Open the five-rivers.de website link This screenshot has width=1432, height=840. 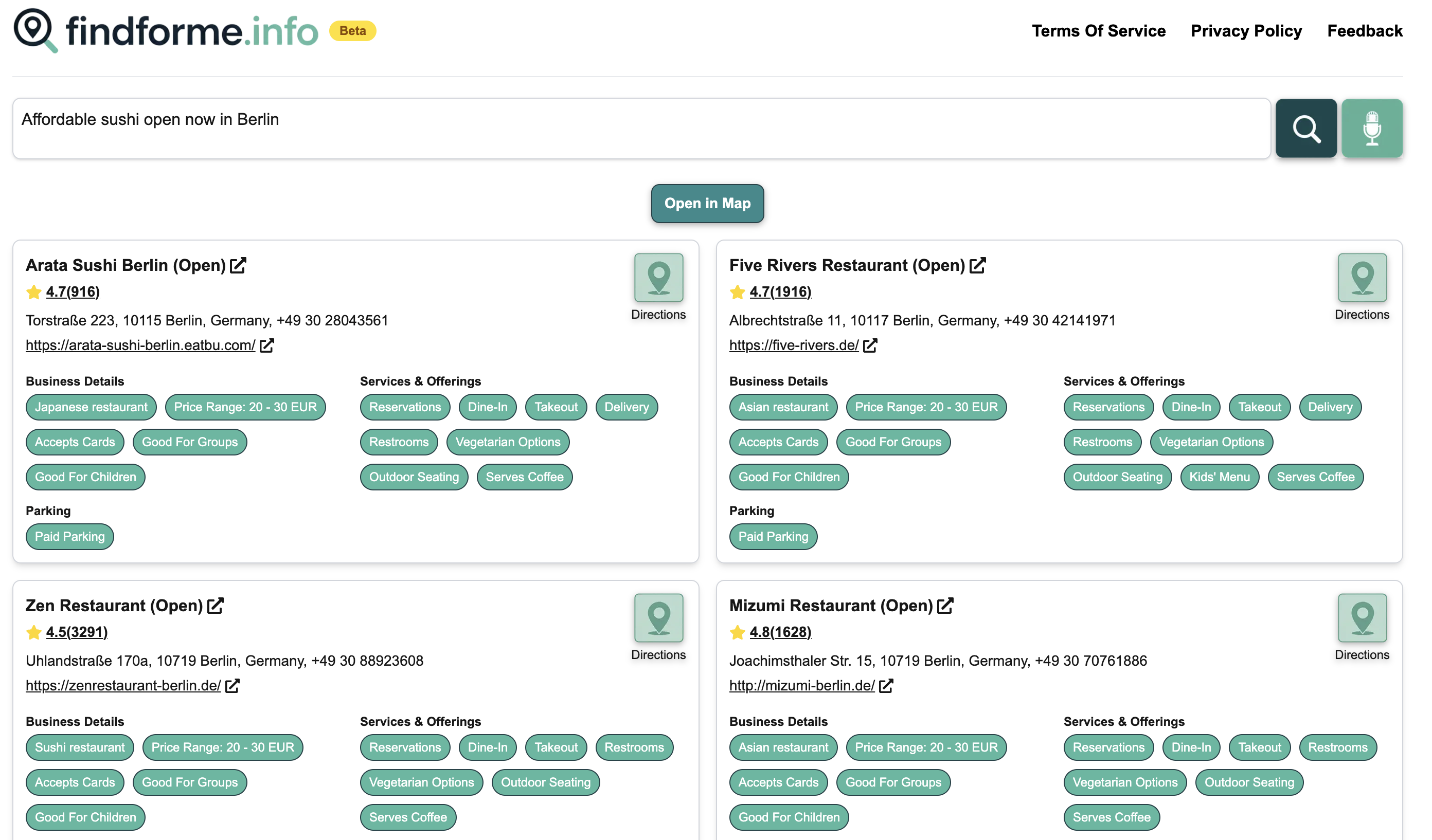coord(793,345)
